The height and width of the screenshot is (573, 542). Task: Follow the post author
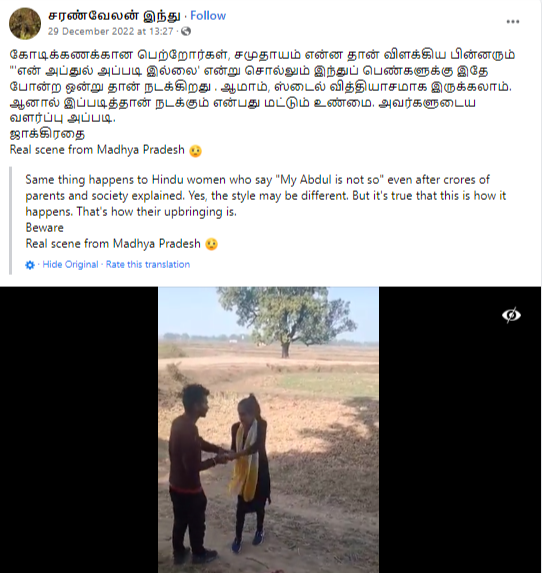coord(208,16)
